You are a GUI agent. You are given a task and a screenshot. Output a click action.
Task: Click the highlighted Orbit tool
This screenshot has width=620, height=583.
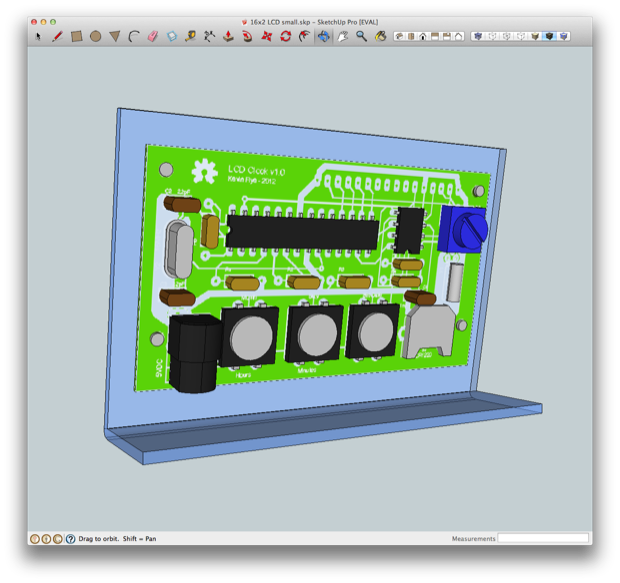point(323,37)
